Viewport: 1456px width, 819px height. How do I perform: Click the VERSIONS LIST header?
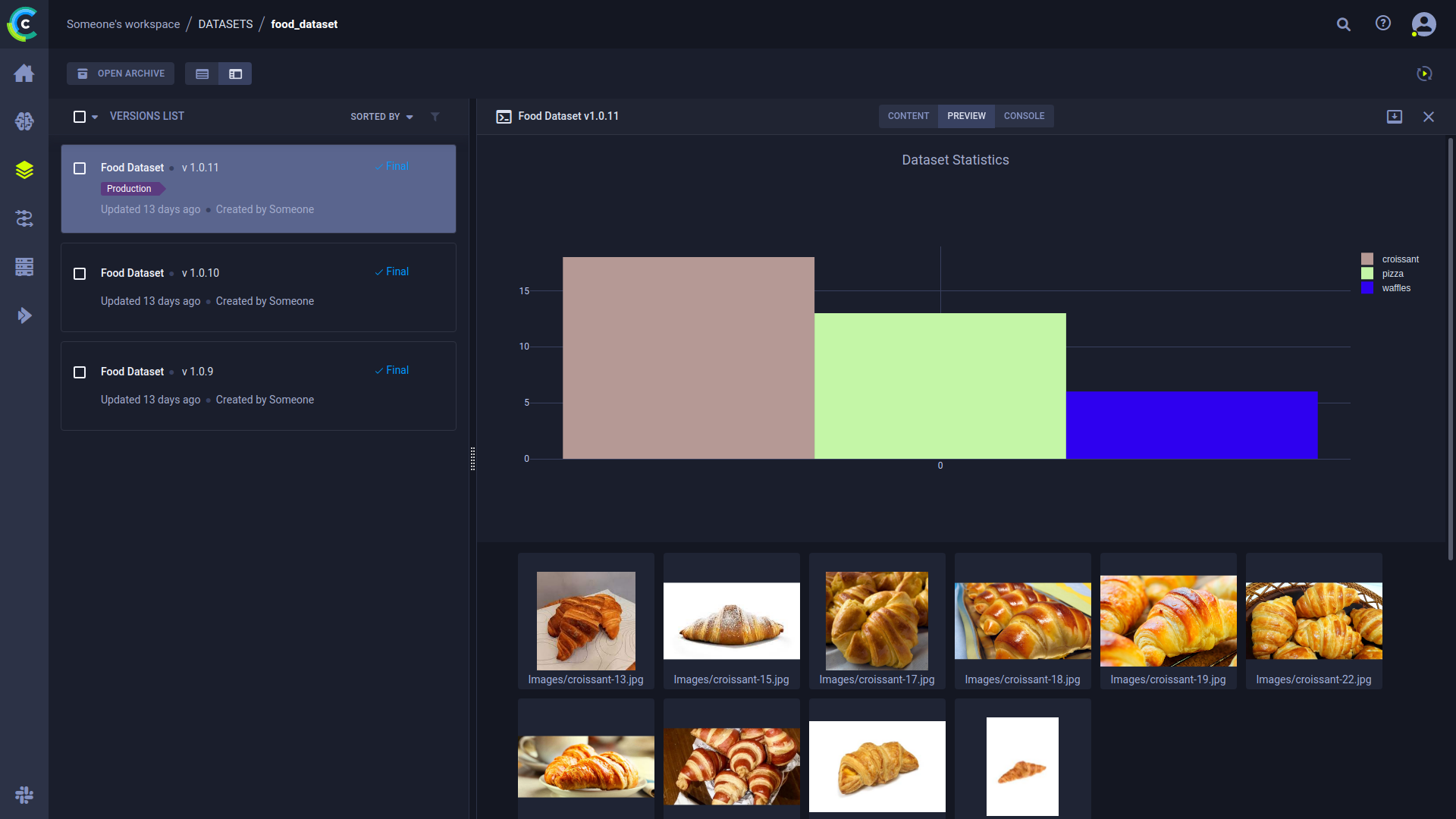click(147, 116)
